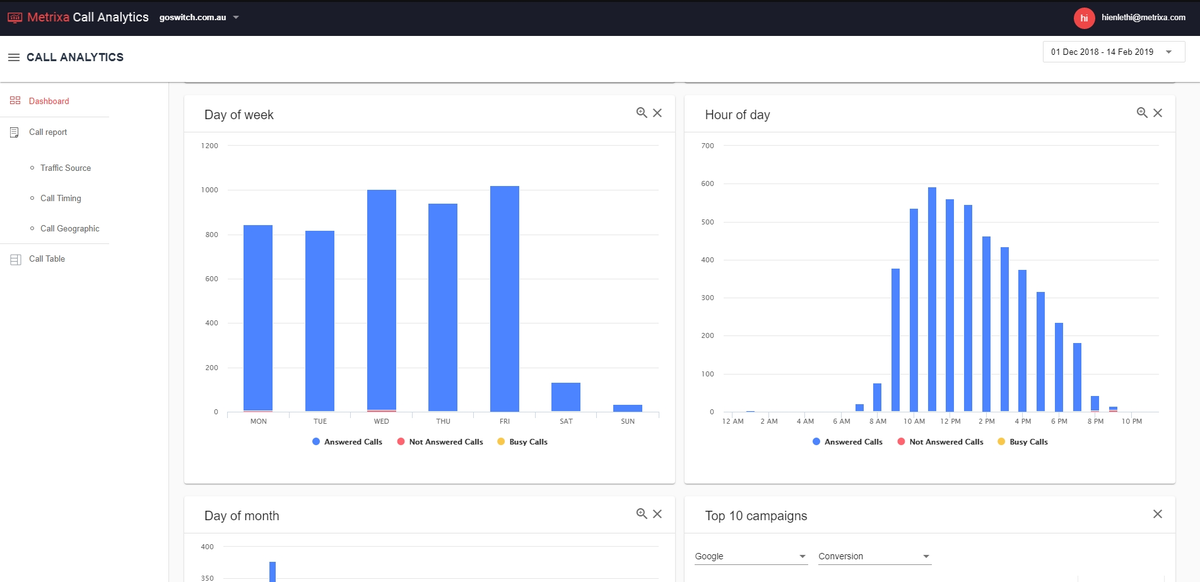This screenshot has width=1200, height=582.
Task: Open Call Table in the sidebar
Action: pos(47,259)
